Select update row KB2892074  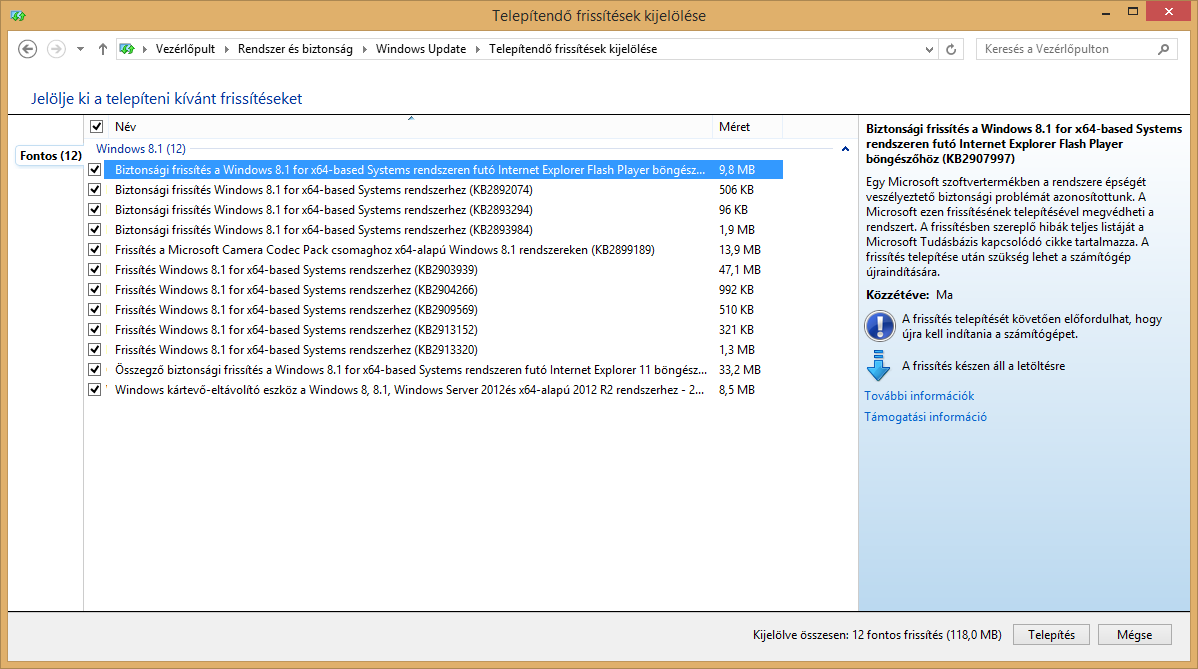(x=445, y=189)
